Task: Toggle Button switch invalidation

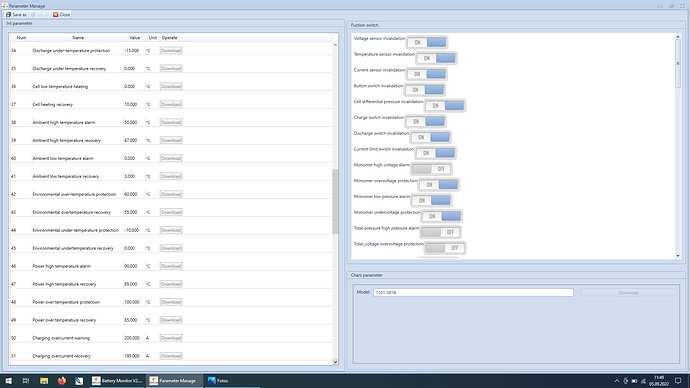Action: pos(424,90)
